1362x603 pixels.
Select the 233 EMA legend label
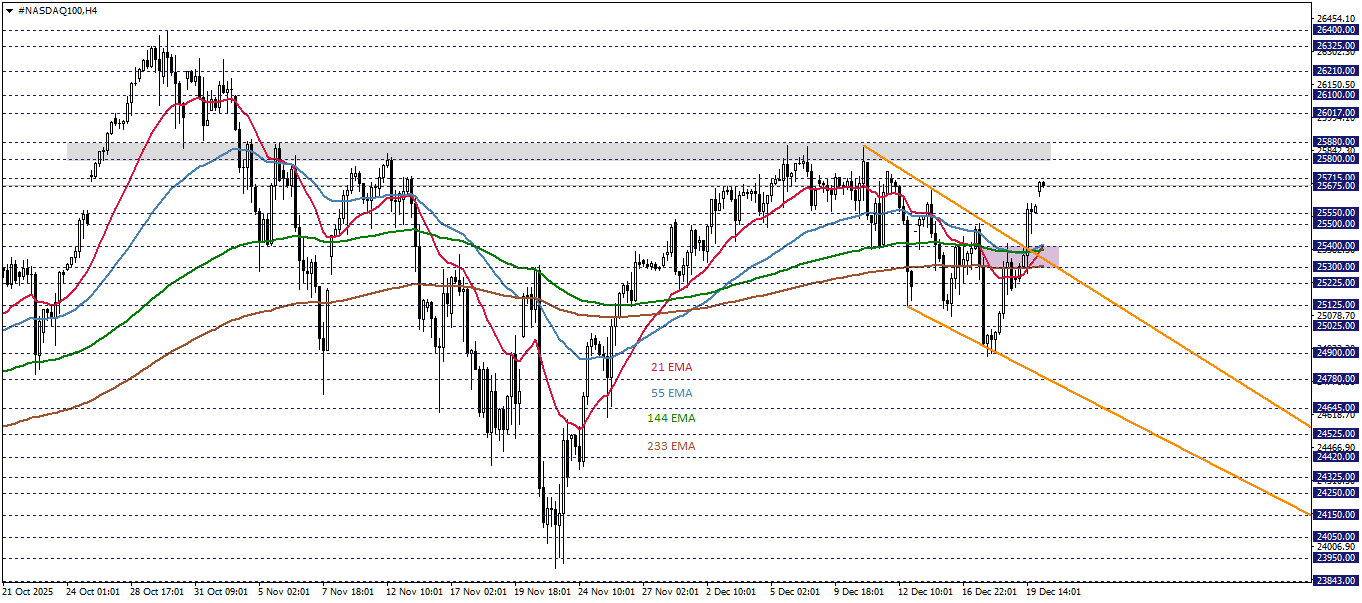click(x=671, y=447)
